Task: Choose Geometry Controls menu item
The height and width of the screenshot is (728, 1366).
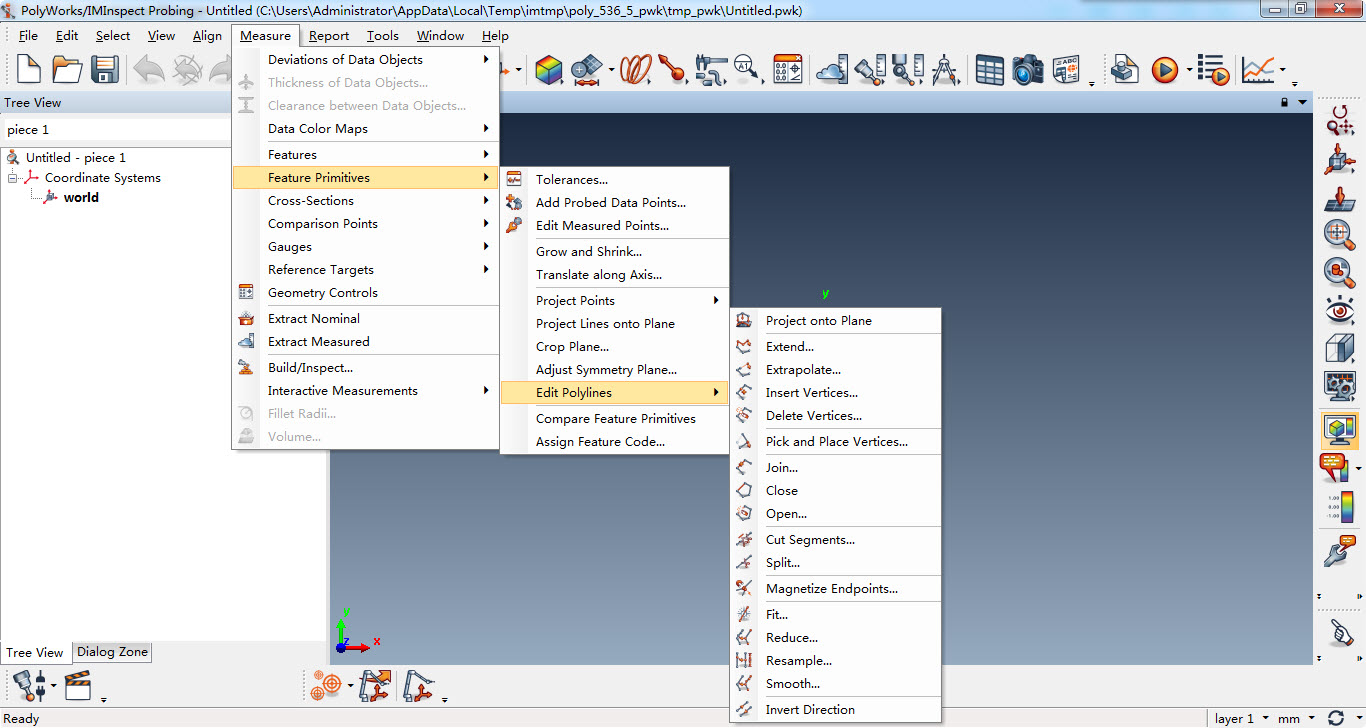Action: 365,293
